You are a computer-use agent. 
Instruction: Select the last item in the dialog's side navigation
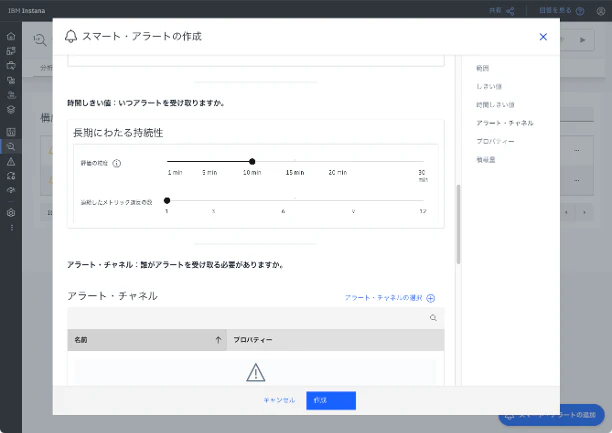click(x=486, y=160)
